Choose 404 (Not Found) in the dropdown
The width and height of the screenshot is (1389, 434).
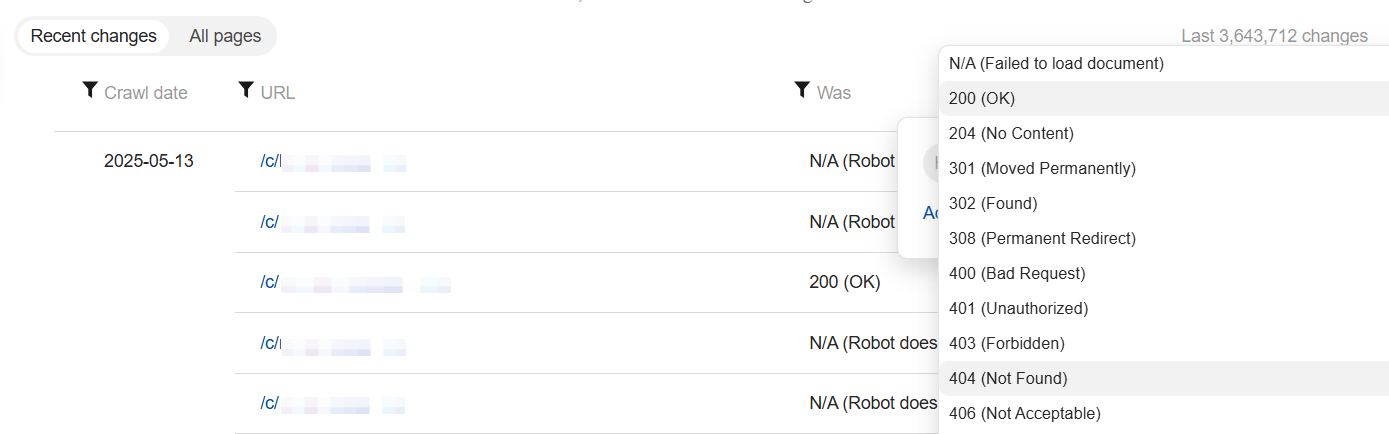pos(1008,378)
